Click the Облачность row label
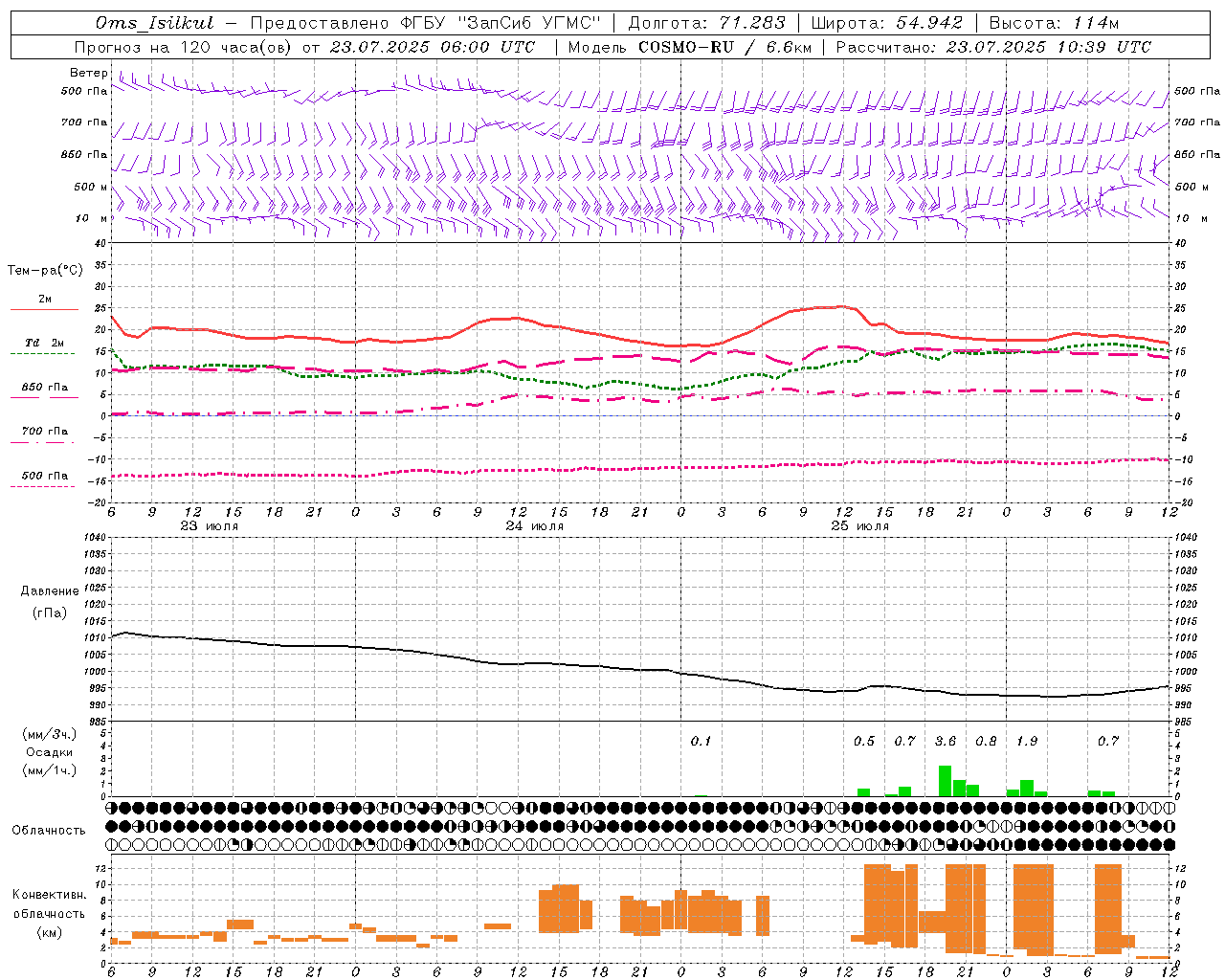Image resolution: width=1225 pixels, height=980 pixels. pyautogui.click(x=49, y=830)
